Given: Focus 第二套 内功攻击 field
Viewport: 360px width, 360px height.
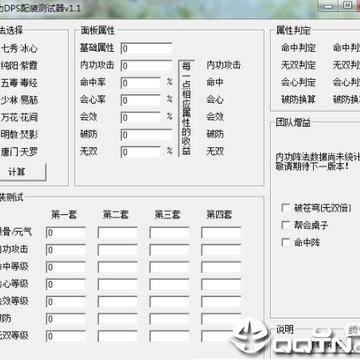Looking at the screenshot, I should (x=118, y=250).
